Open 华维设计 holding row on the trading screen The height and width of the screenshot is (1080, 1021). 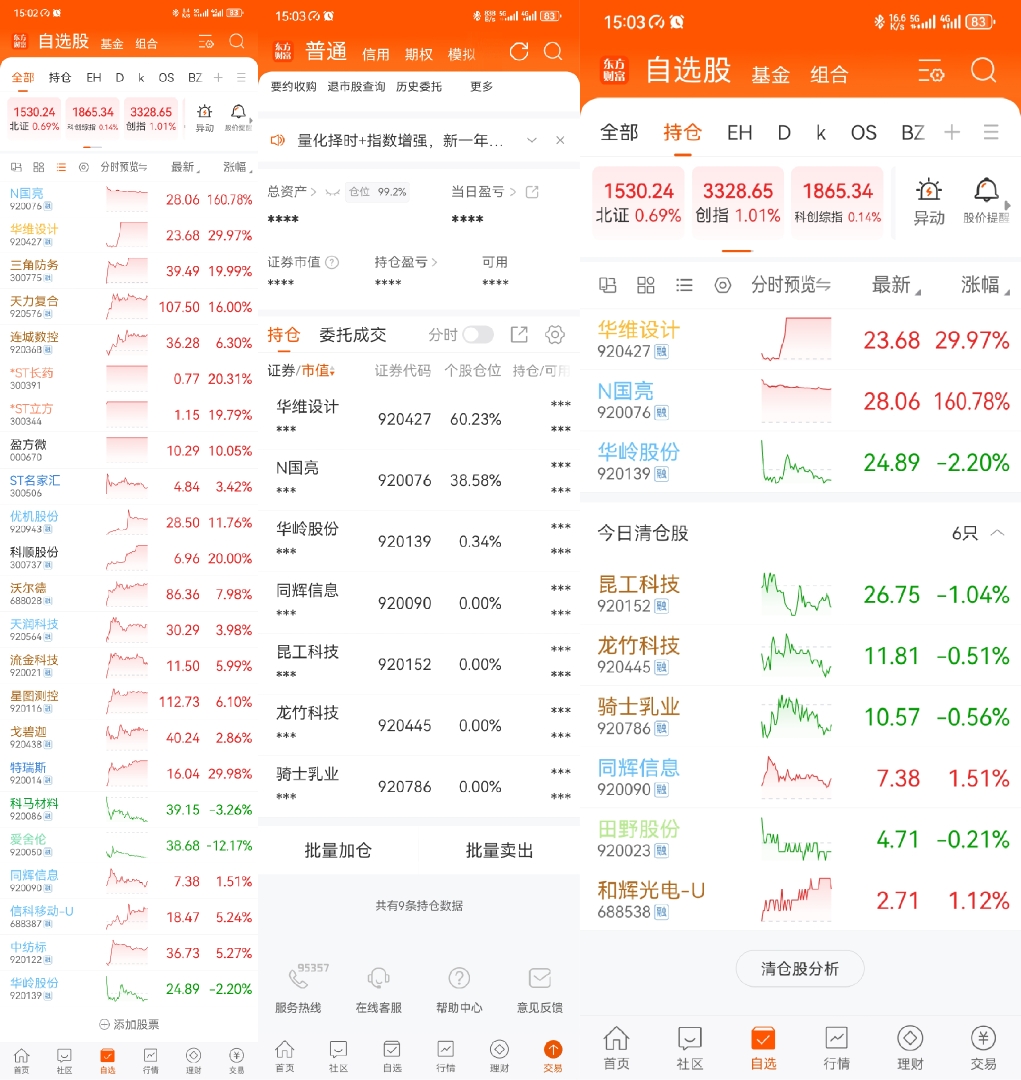point(419,419)
